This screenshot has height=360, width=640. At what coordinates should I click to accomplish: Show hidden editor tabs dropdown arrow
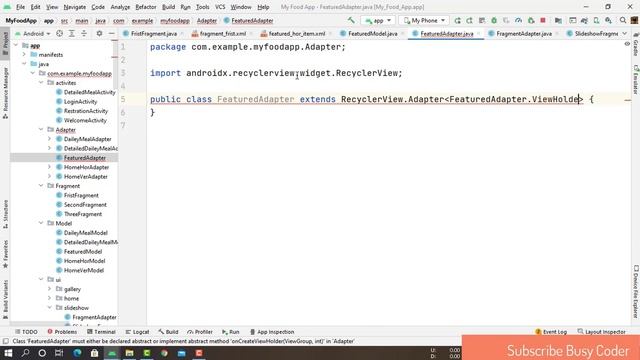(624, 33)
